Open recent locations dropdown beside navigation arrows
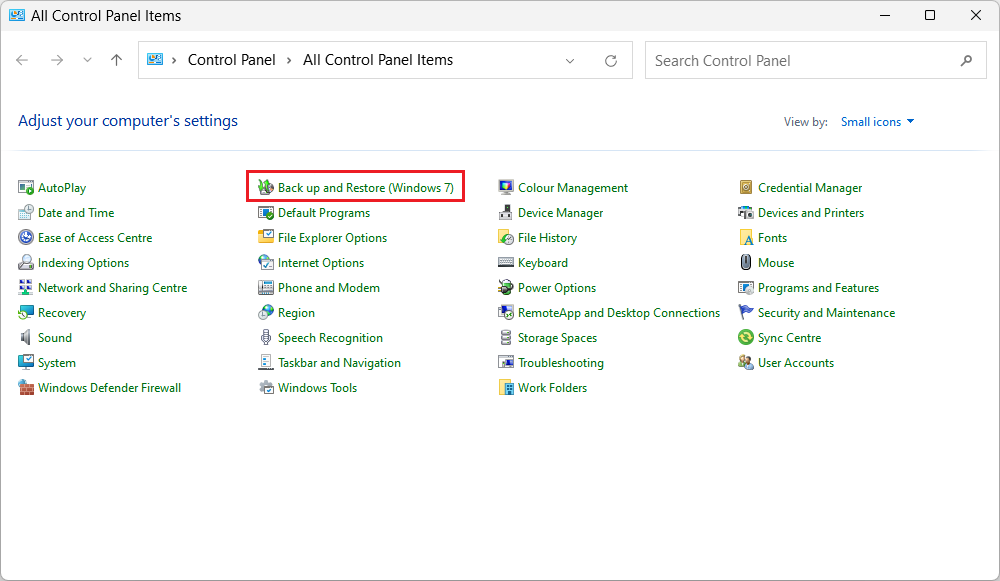The image size is (1000, 581). (87, 60)
